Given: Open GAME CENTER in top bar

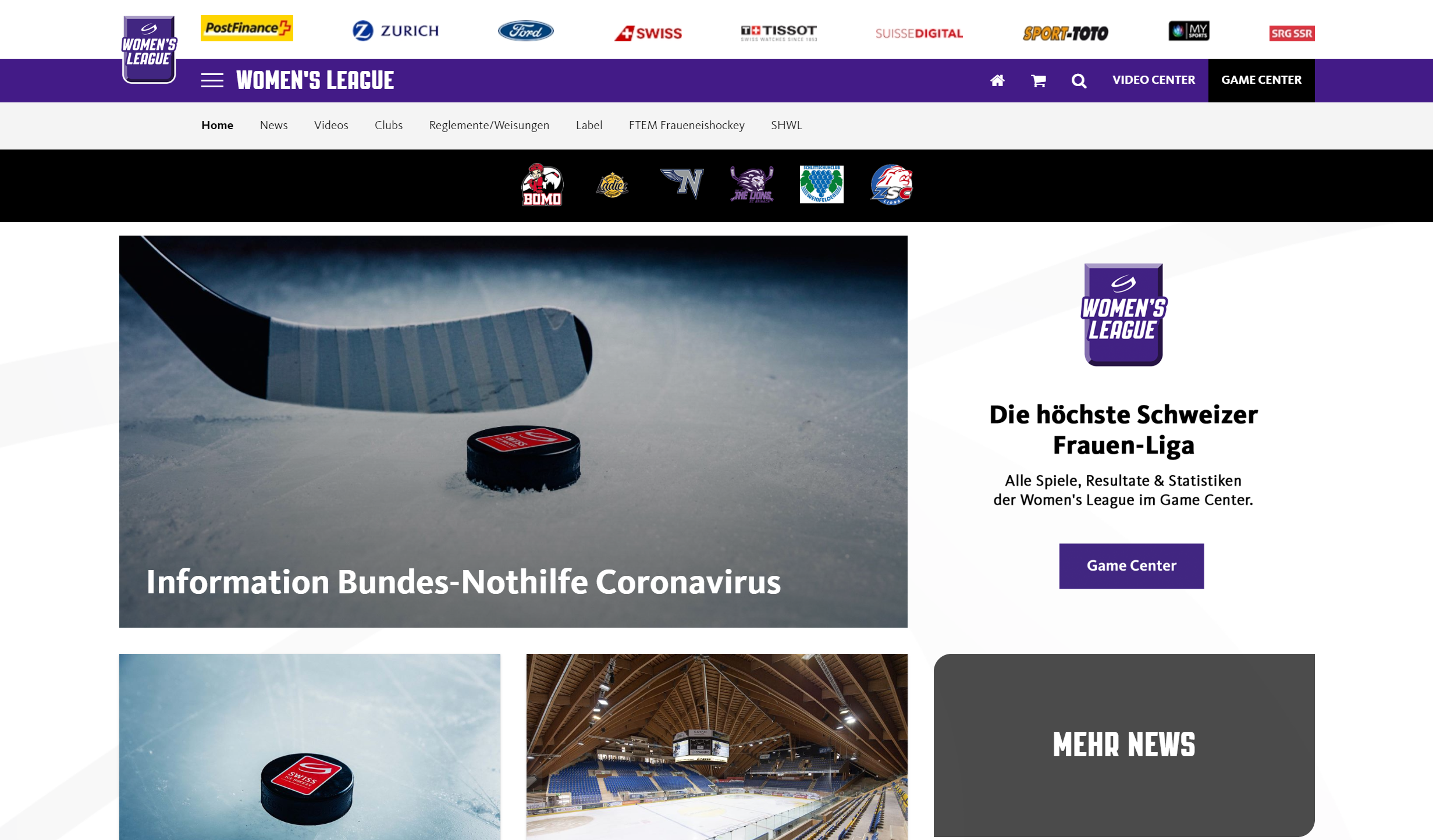Looking at the screenshot, I should point(1261,80).
